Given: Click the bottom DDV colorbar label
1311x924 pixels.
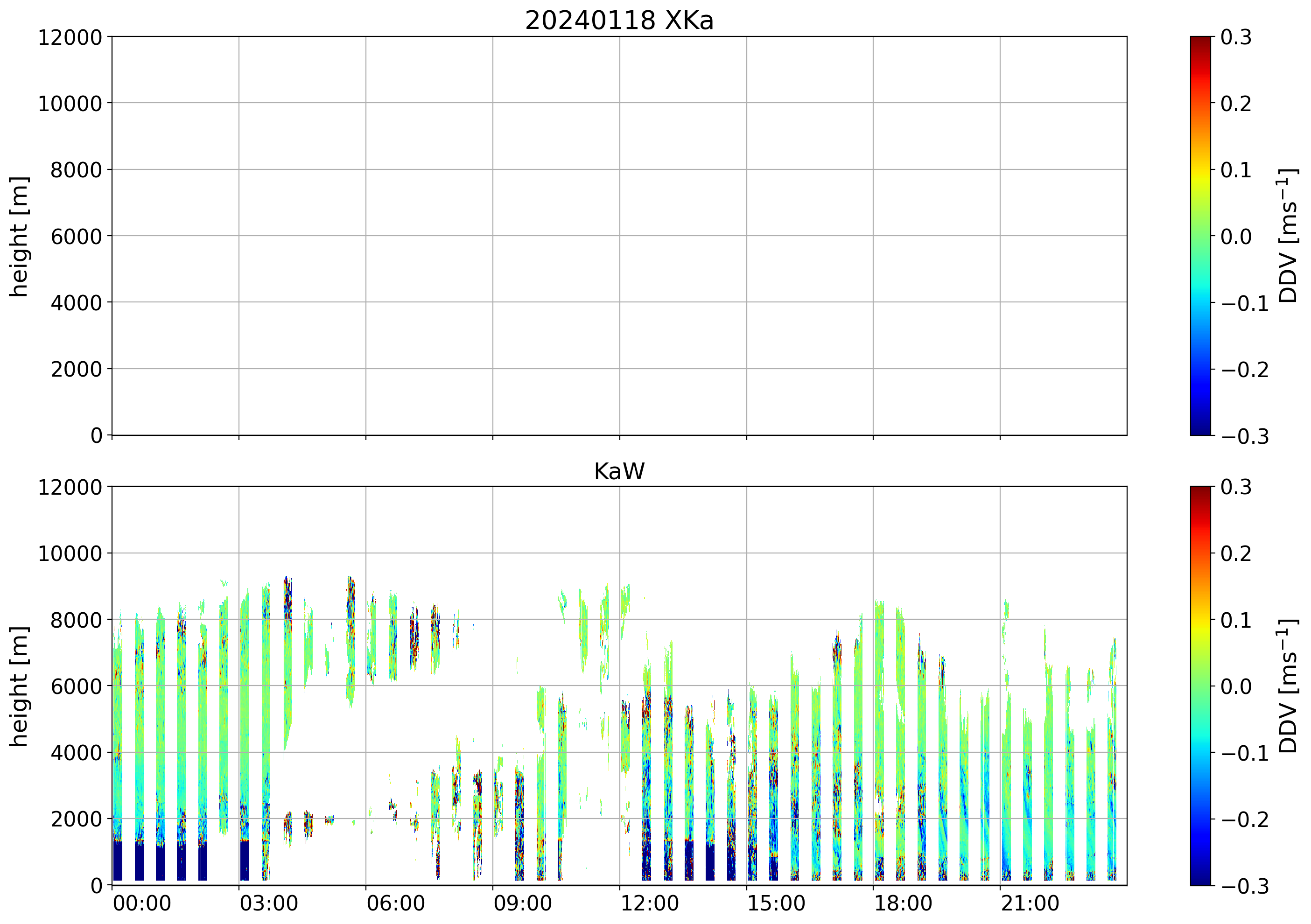Looking at the screenshot, I should [1288, 686].
